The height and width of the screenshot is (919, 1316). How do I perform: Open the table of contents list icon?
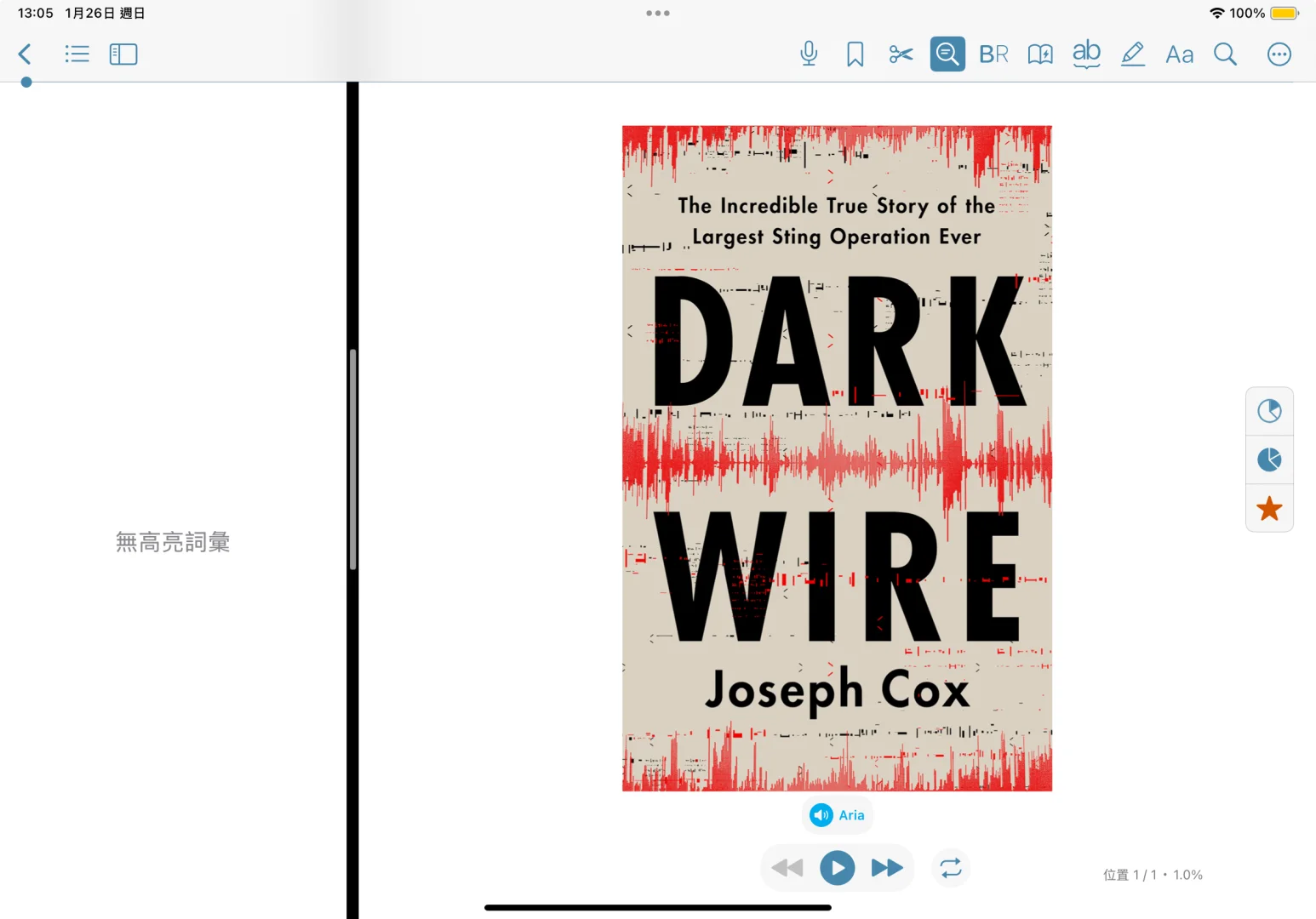(x=77, y=54)
